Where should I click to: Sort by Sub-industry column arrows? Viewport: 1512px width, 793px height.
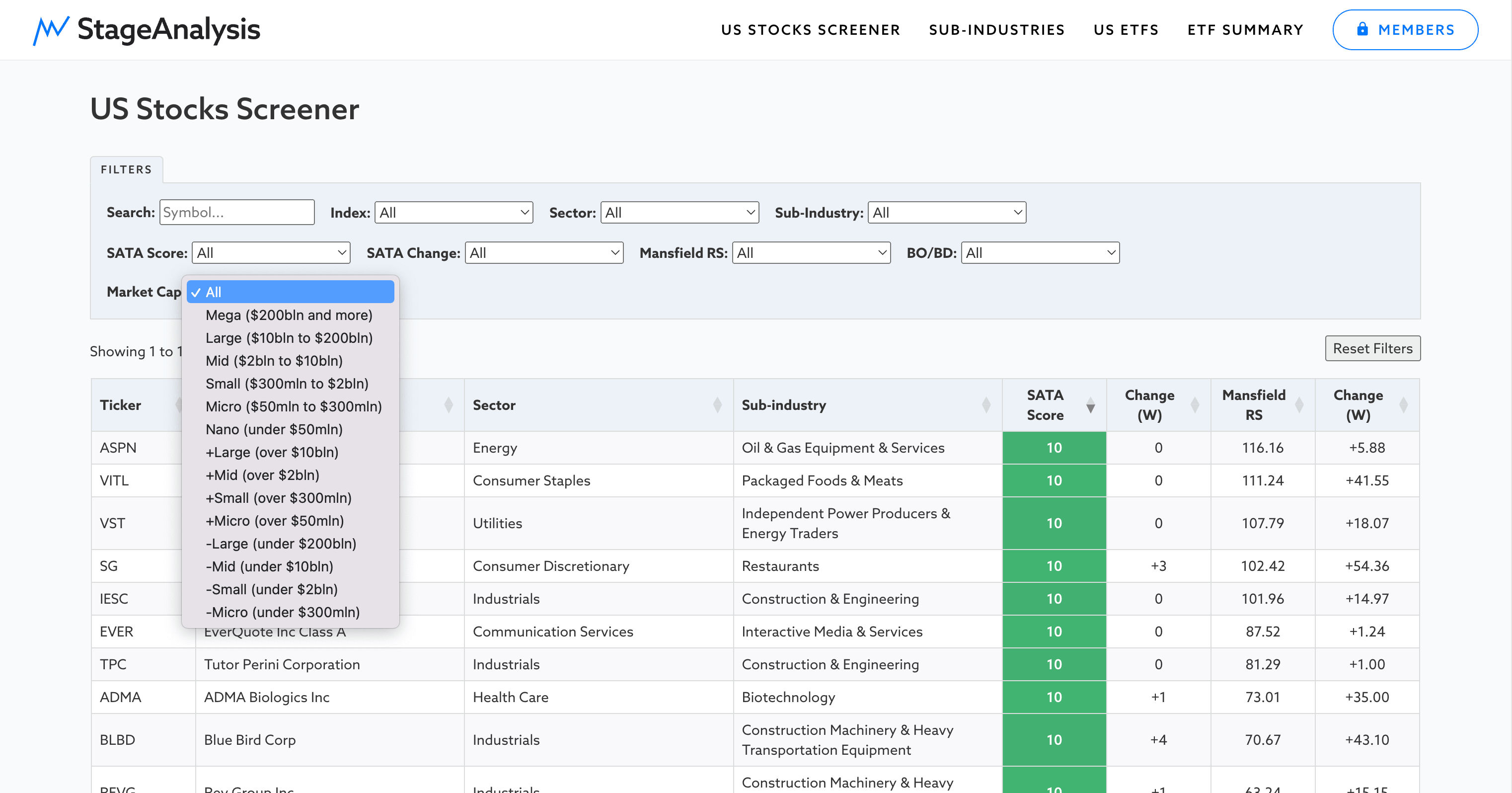(x=986, y=405)
